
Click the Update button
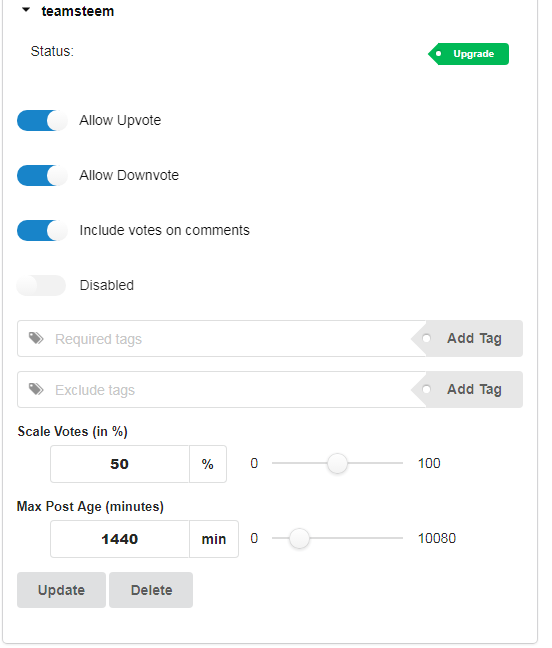click(x=62, y=590)
